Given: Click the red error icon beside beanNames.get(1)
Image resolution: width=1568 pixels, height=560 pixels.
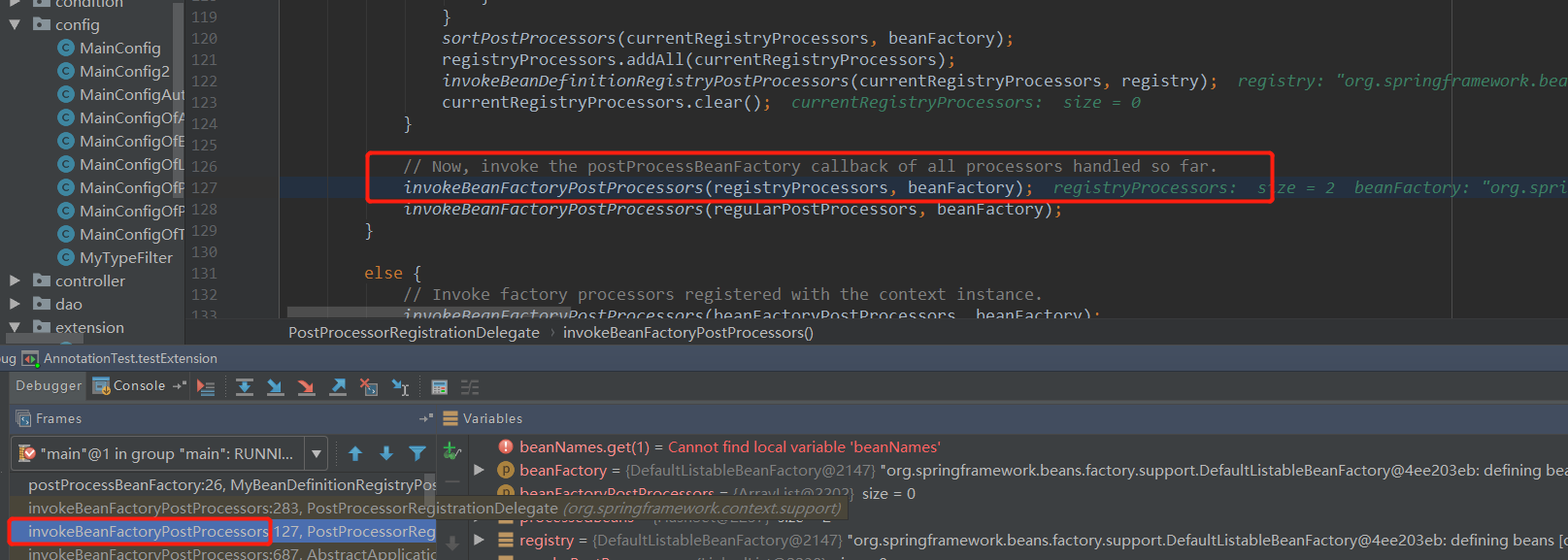Looking at the screenshot, I should pos(506,446).
